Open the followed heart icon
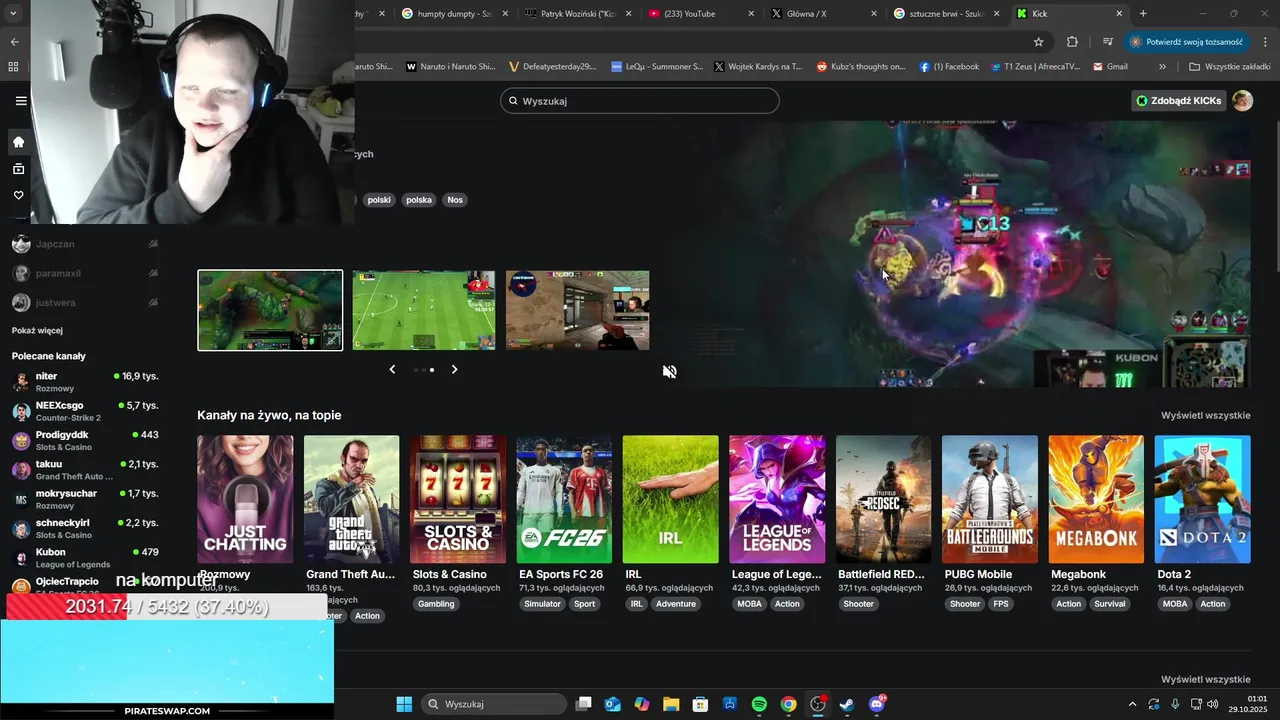Viewport: 1280px width, 720px height. point(18,196)
